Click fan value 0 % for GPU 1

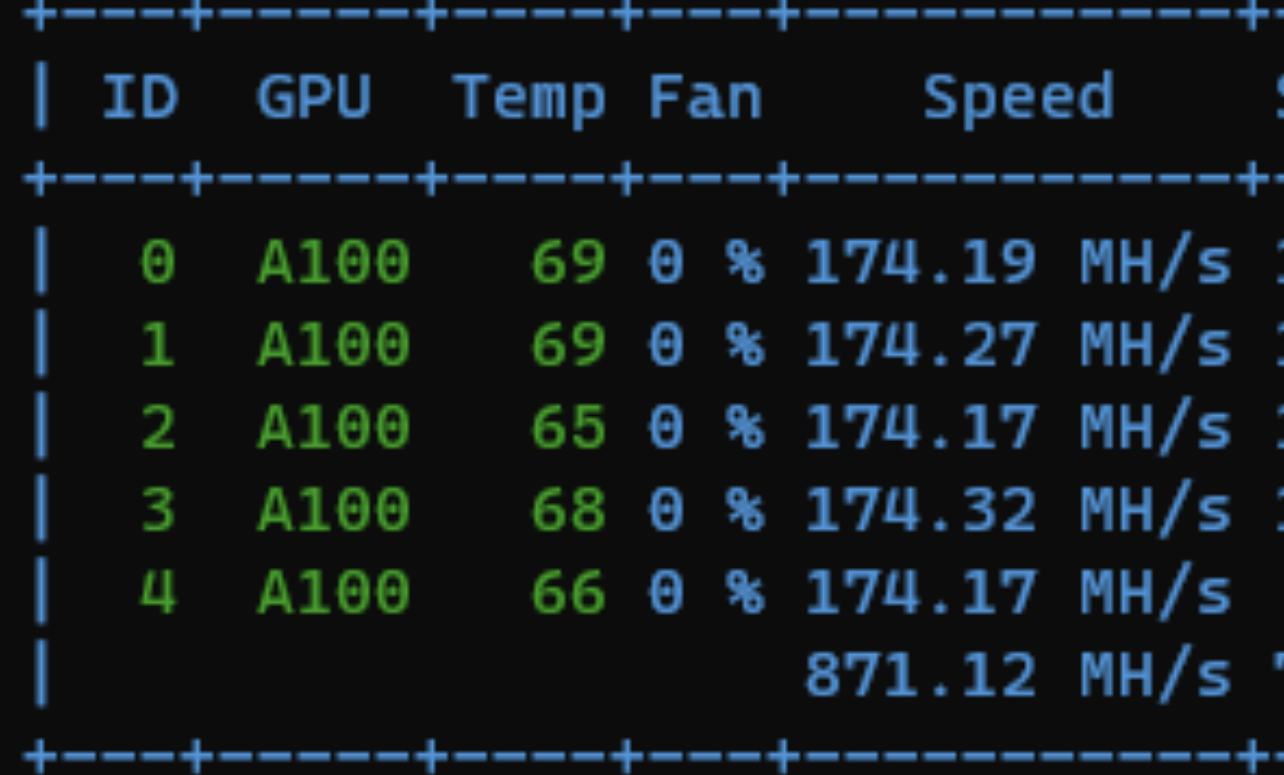pyautogui.click(x=706, y=346)
